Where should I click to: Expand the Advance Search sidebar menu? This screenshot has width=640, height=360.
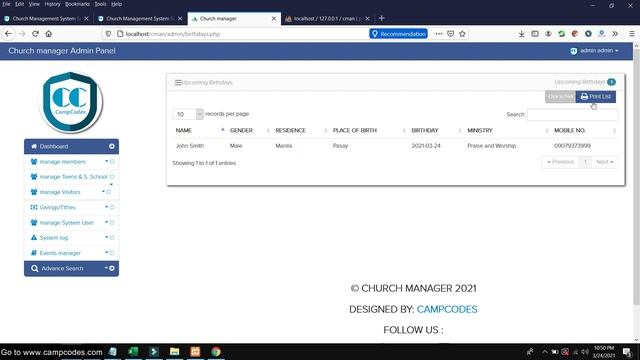coord(71,269)
